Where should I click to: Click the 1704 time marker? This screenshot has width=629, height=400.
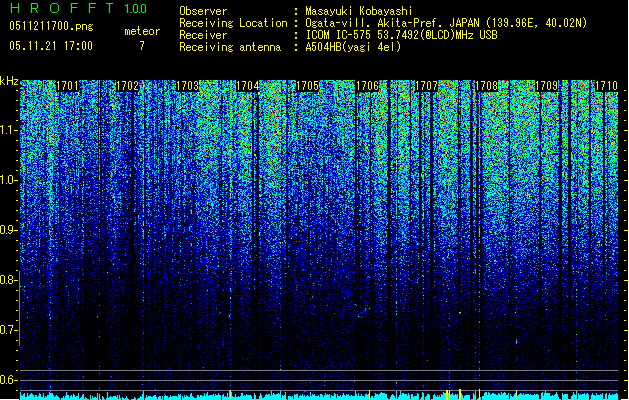(x=248, y=86)
